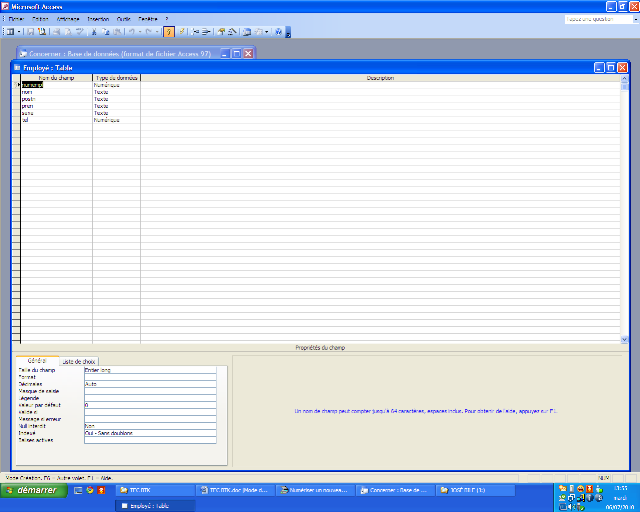Click the Cut scissors icon
This screenshot has width=640, height=512.
pyautogui.click(x=93, y=32)
